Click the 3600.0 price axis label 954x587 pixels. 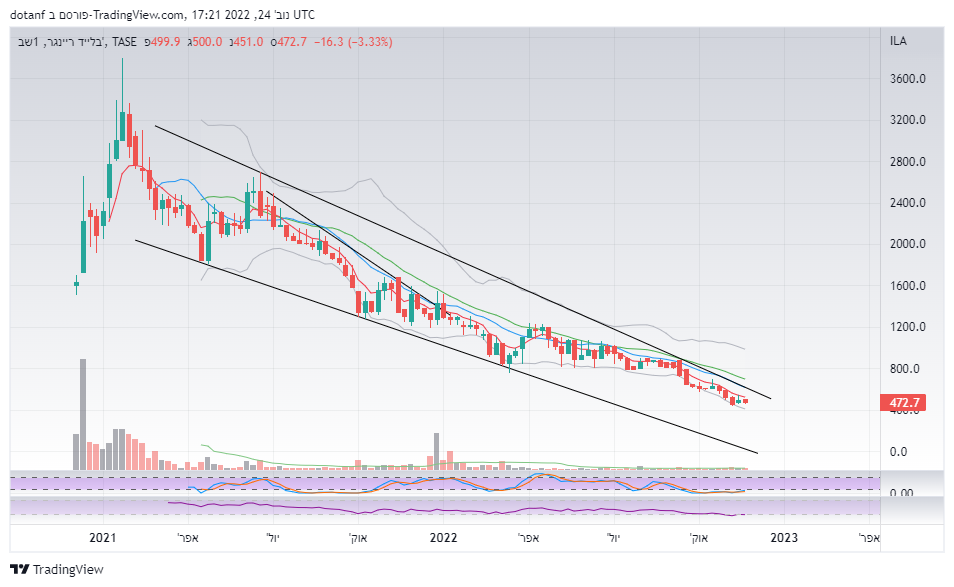pyautogui.click(x=908, y=78)
